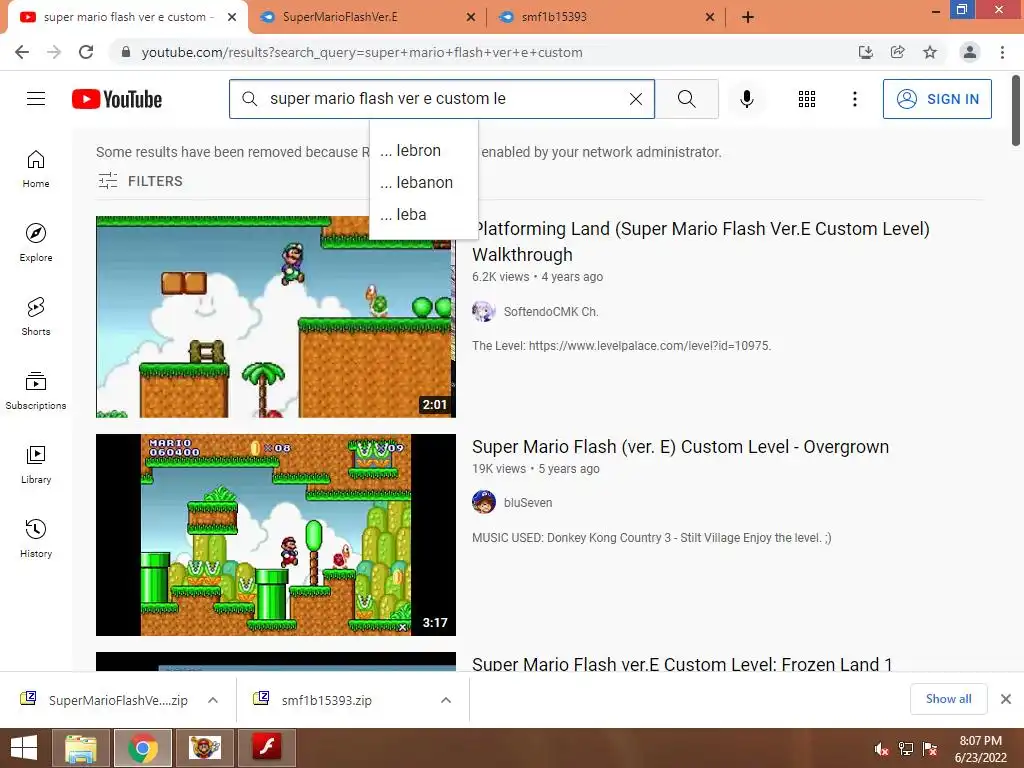Click inside the YouTube search field
The height and width of the screenshot is (768, 1024).
pos(442,99)
